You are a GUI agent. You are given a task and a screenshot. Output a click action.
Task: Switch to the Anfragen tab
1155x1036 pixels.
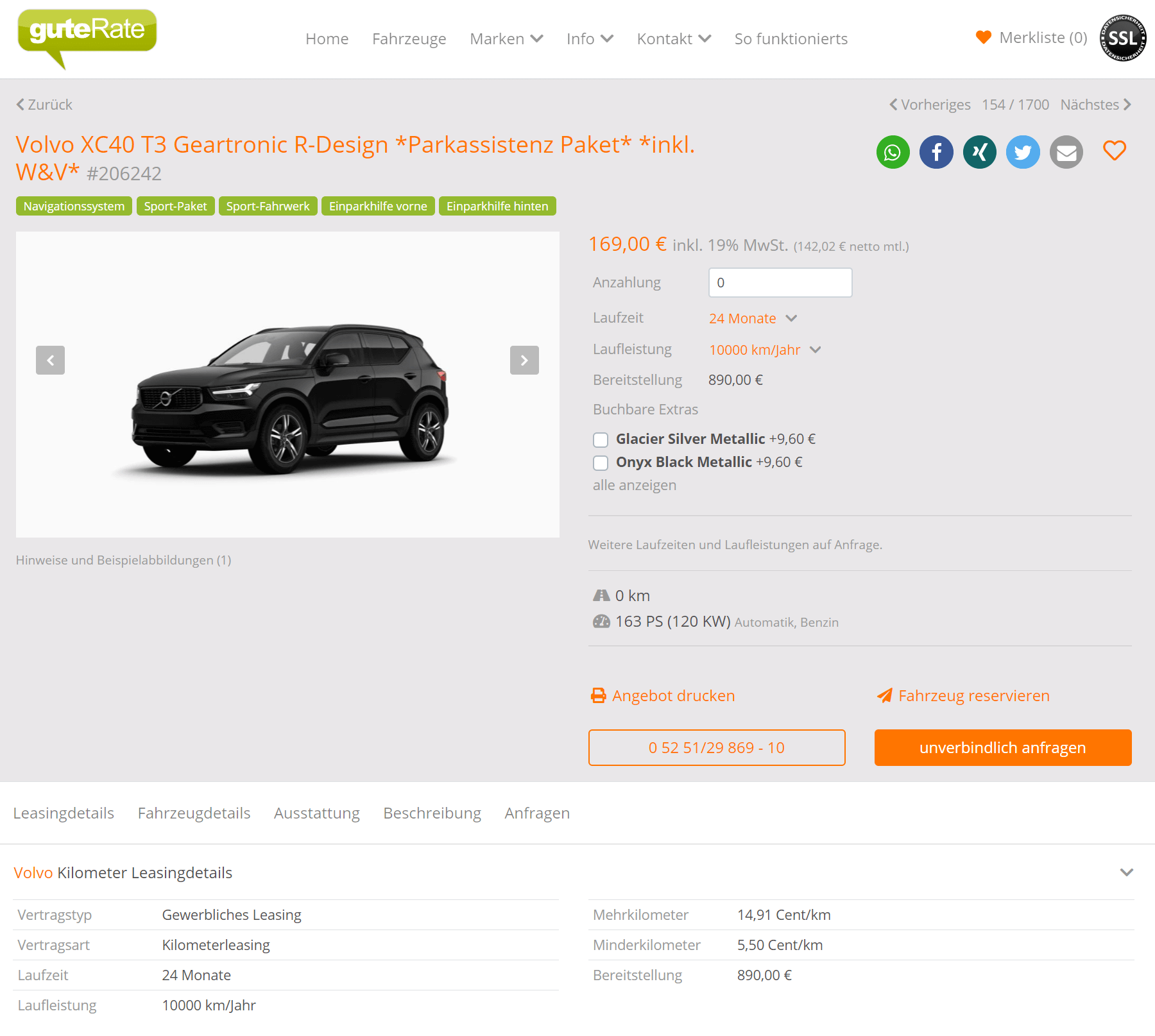537,813
